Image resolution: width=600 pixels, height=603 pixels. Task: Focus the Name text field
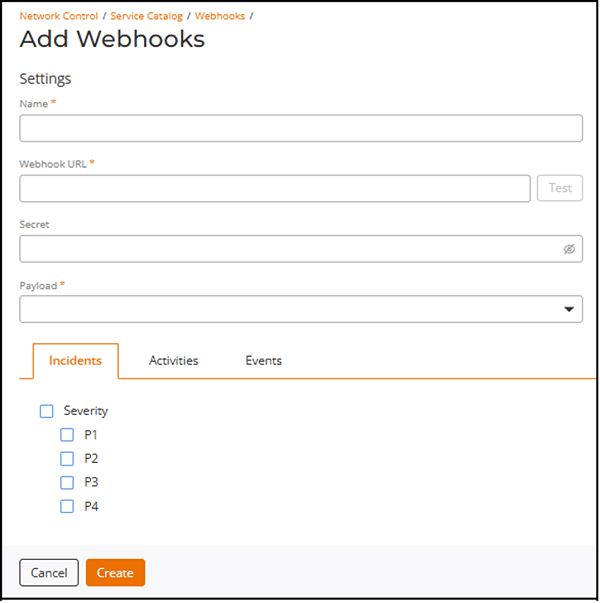[x=300, y=128]
